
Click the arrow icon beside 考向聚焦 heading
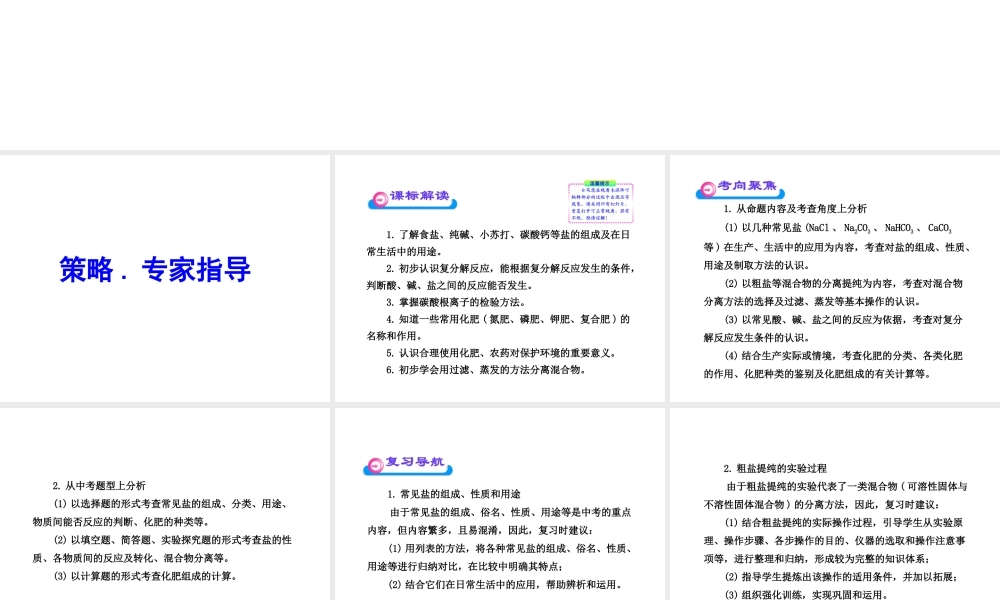click(708, 189)
